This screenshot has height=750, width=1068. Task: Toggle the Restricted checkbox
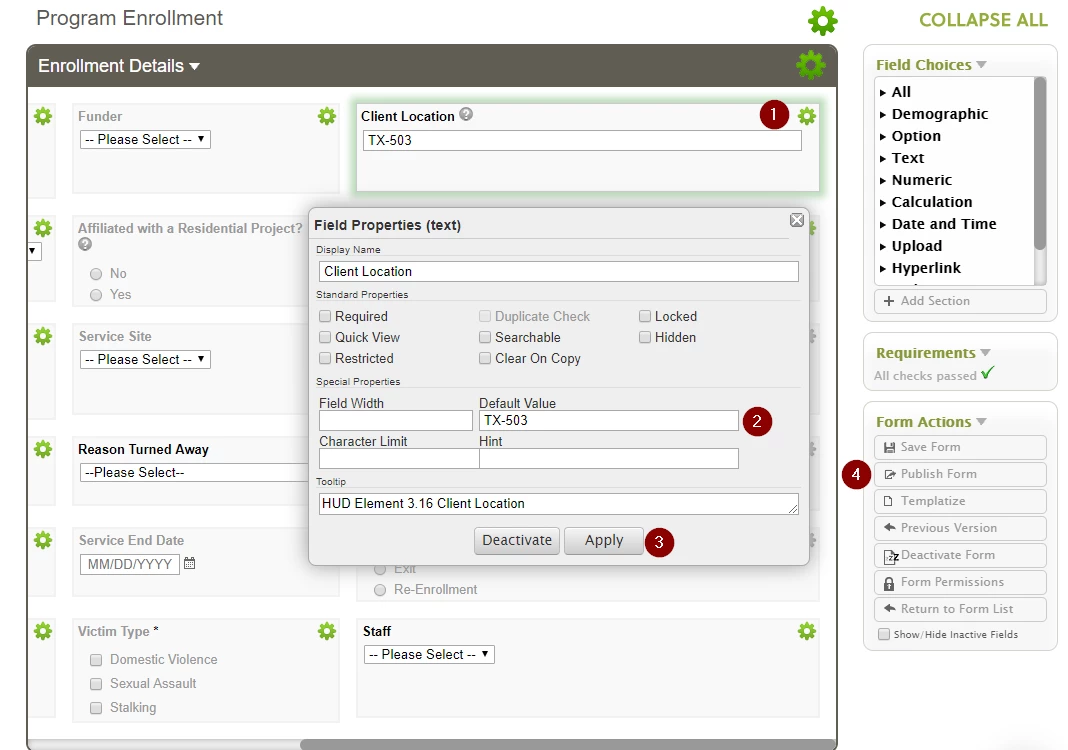coord(326,358)
